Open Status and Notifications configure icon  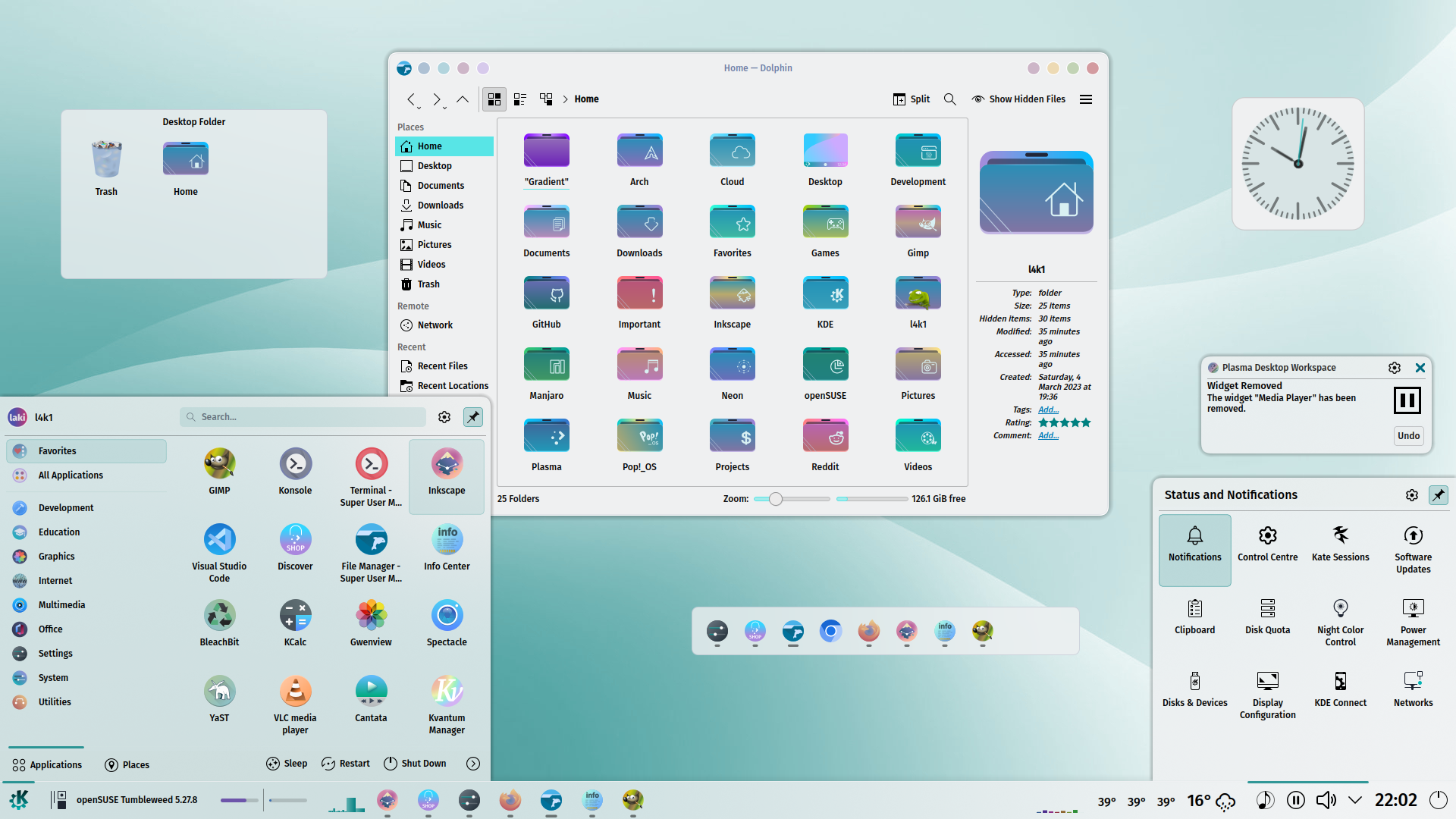click(x=1411, y=495)
